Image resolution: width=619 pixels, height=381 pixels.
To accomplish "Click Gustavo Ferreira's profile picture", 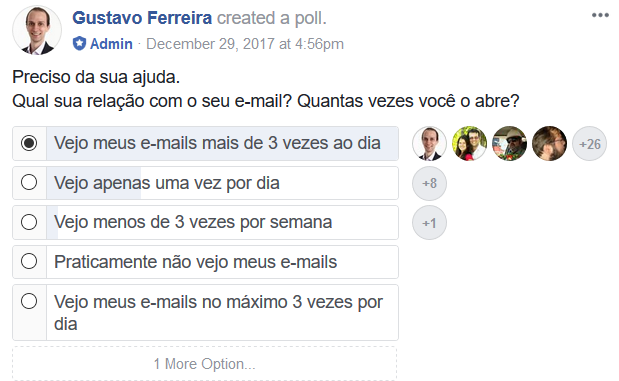I will pos(37,30).
